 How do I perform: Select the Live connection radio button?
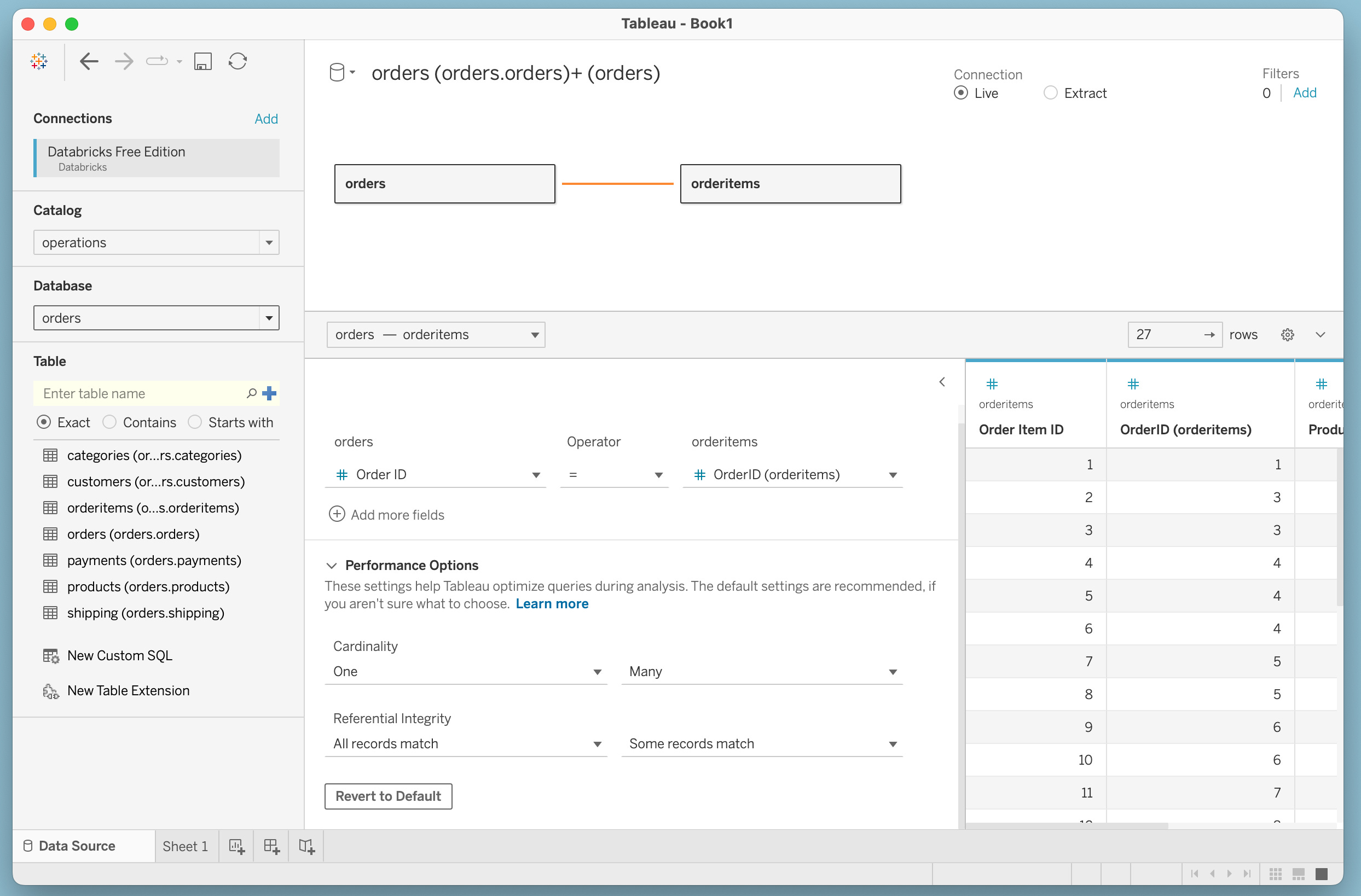tap(961, 92)
